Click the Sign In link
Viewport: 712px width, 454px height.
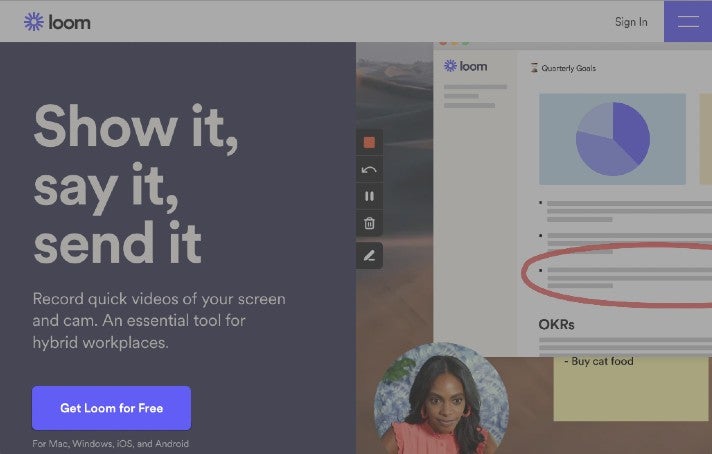pos(631,22)
